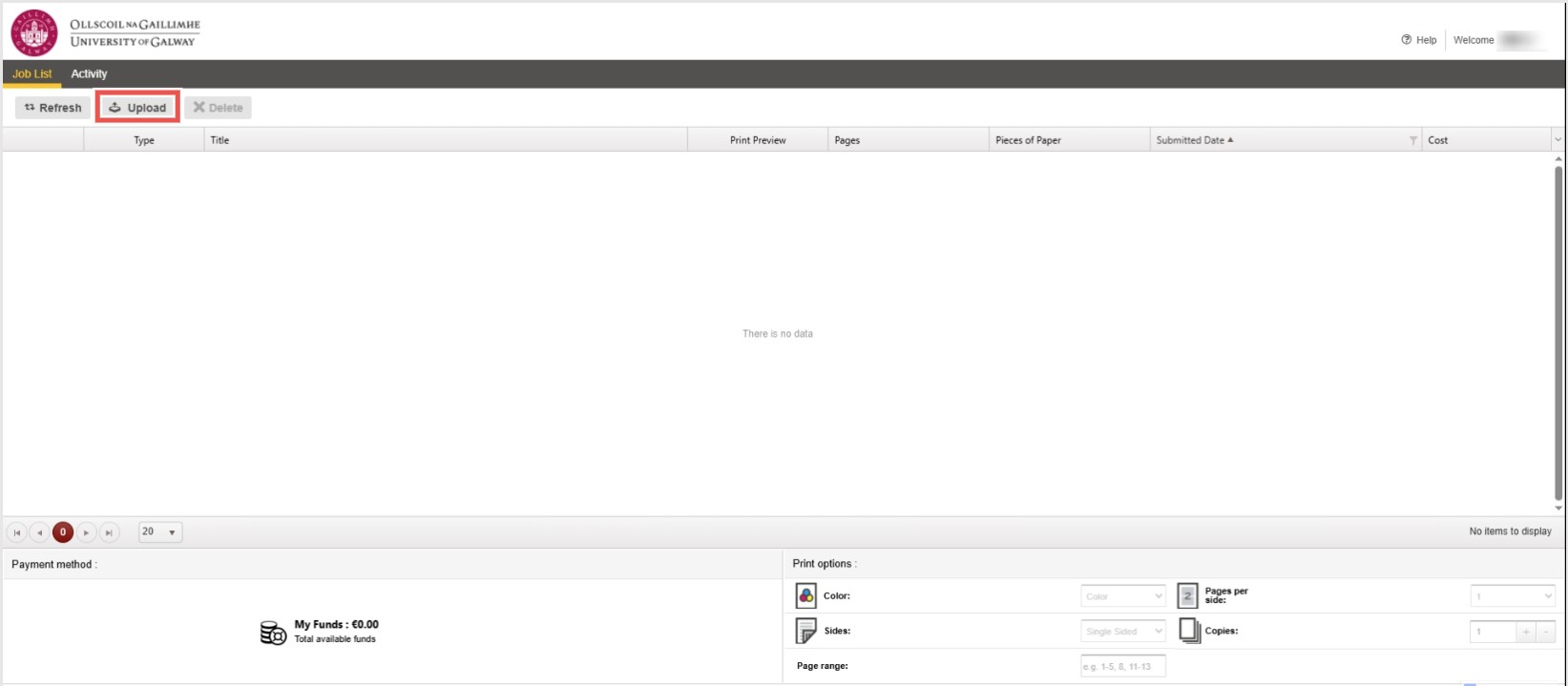Screen dimensions: 1568x686
Task: Expand the column chooser arrow after Cost
Action: (x=1558, y=140)
